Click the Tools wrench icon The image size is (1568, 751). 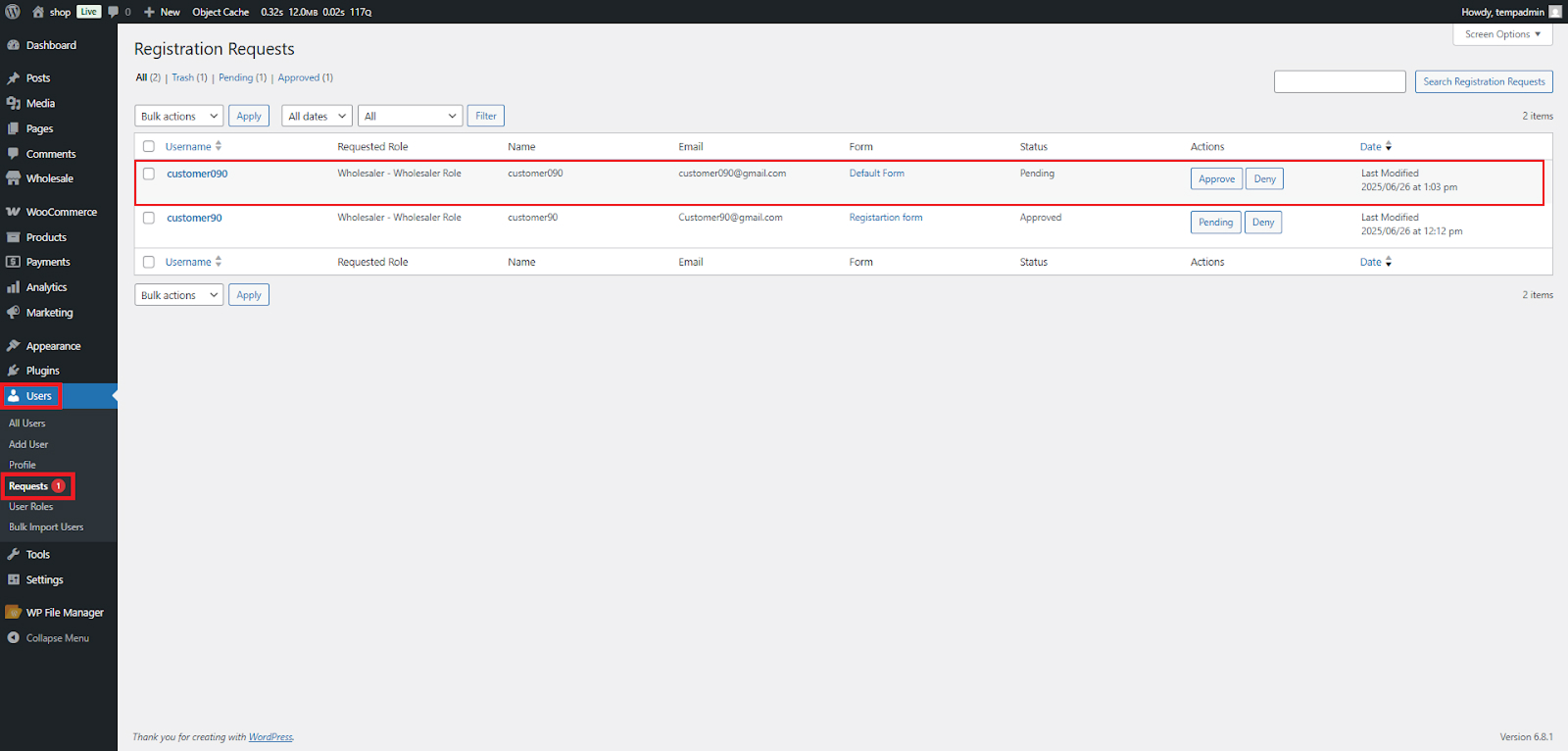point(14,554)
